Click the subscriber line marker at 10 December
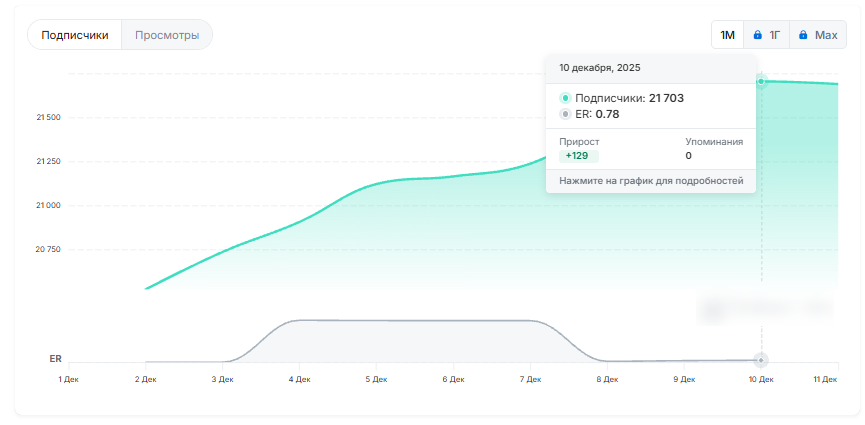 click(x=762, y=81)
